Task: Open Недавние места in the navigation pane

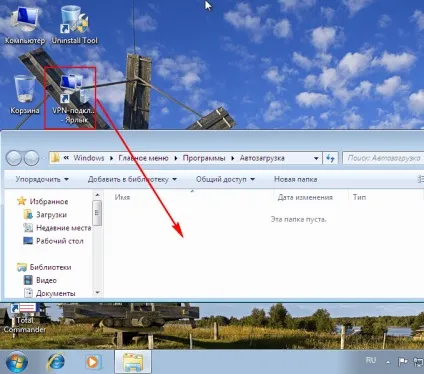Action: [57, 228]
